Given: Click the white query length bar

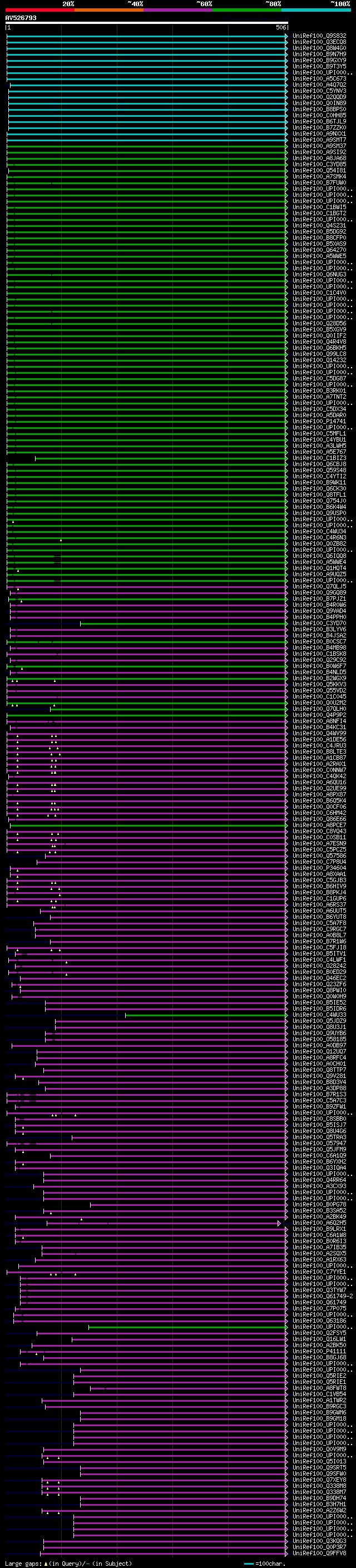Looking at the screenshot, I should click(147, 22).
